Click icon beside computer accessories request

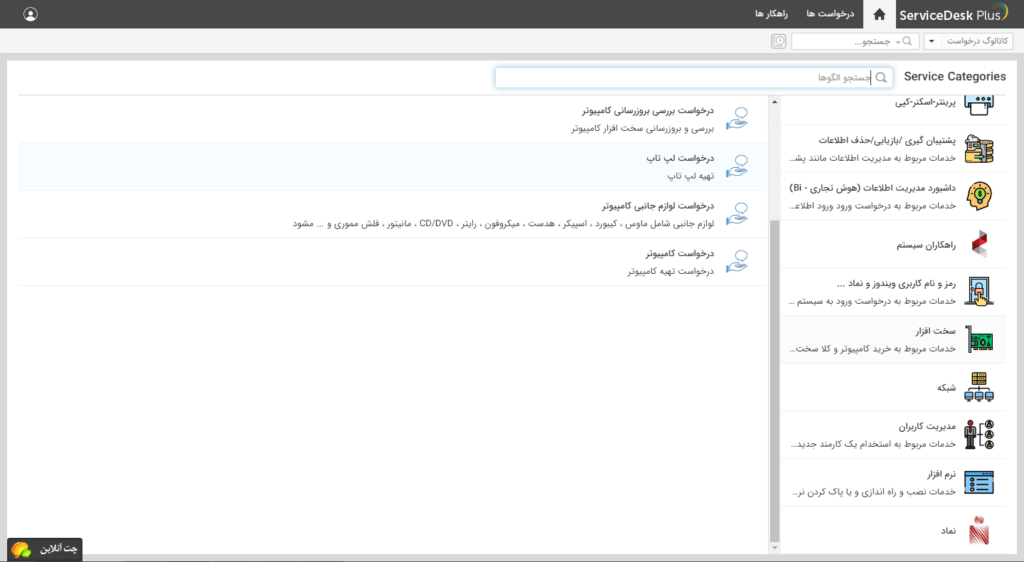pyautogui.click(x=737, y=214)
